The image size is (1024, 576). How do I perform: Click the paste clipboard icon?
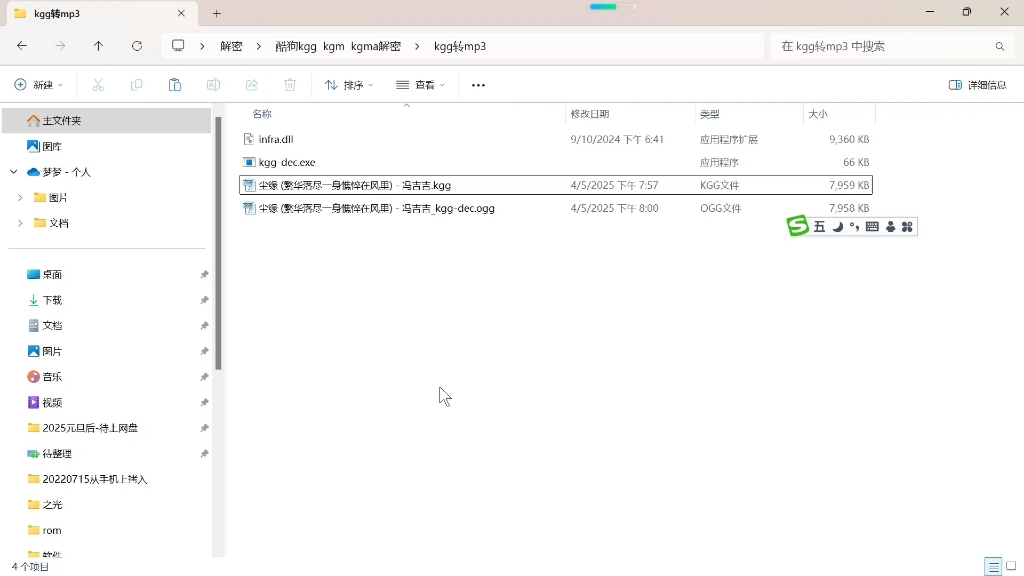pyautogui.click(x=174, y=85)
